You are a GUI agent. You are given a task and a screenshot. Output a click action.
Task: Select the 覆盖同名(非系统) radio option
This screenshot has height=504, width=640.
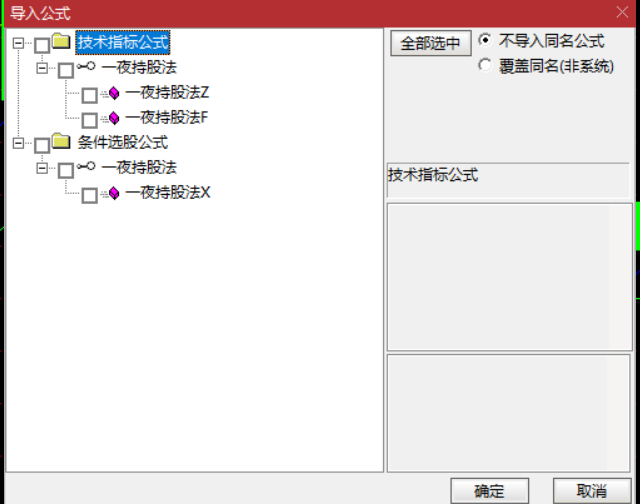coord(485,65)
